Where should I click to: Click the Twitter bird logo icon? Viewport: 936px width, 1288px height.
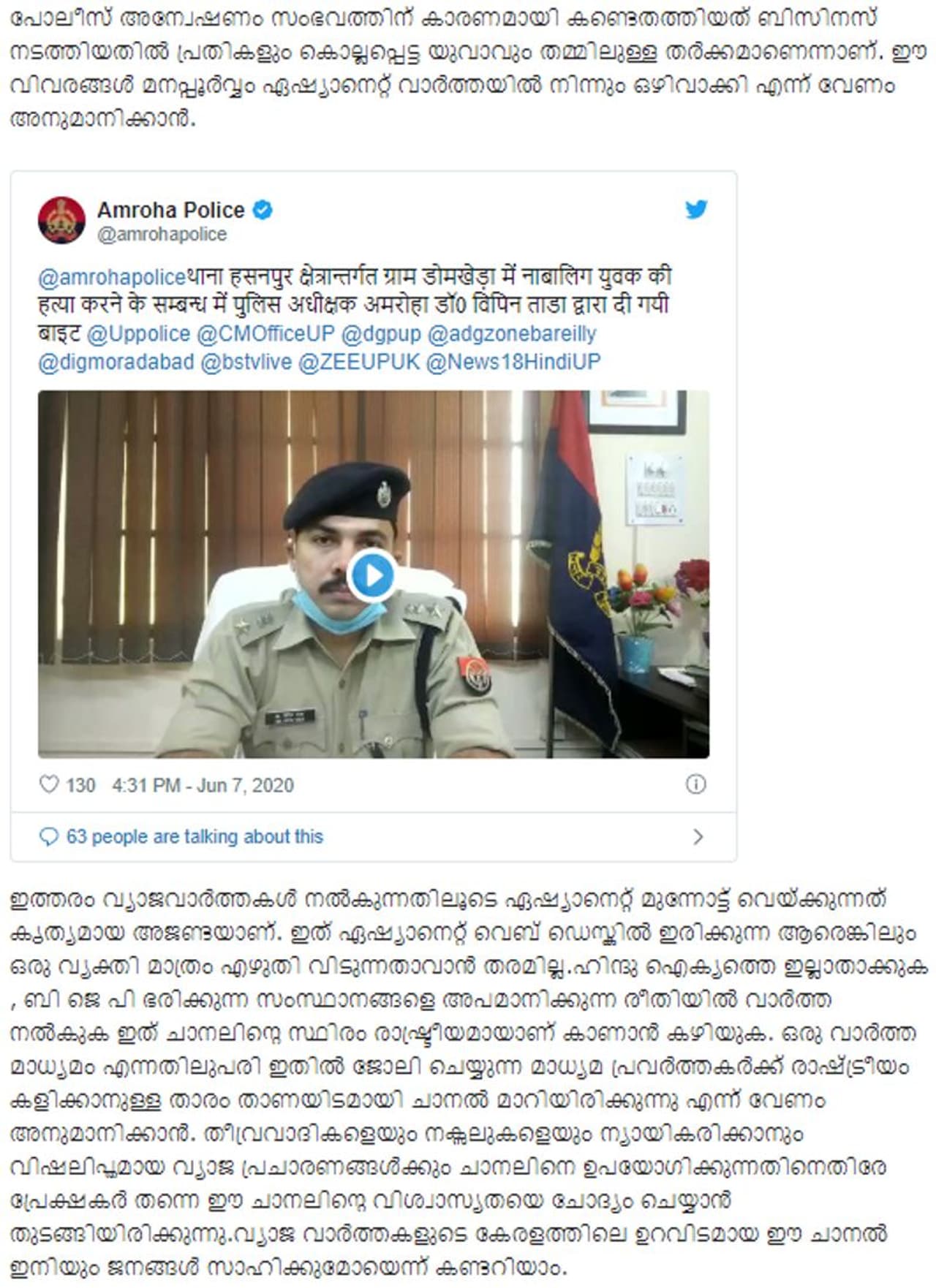[x=696, y=210]
